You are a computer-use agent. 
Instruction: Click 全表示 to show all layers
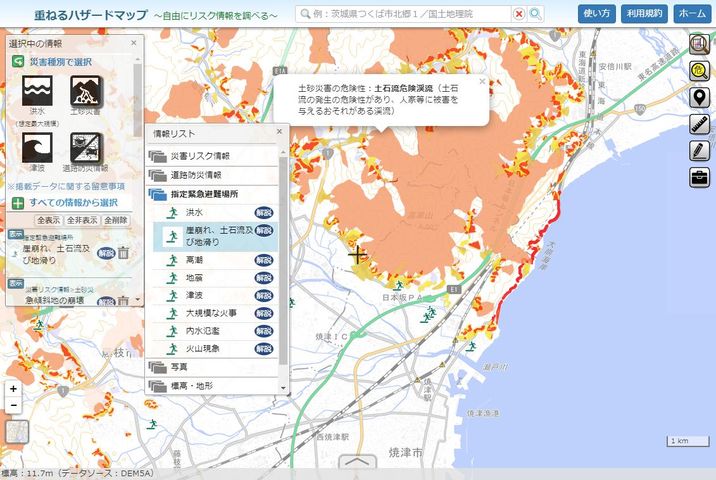click(48, 220)
